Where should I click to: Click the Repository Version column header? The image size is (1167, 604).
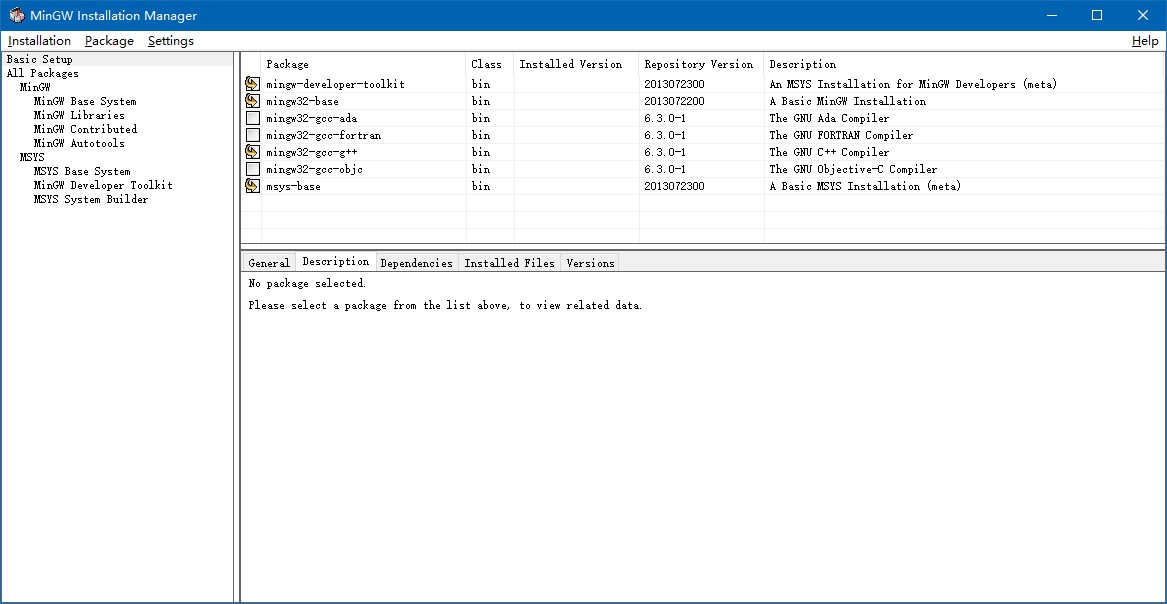(x=698, y=63)
